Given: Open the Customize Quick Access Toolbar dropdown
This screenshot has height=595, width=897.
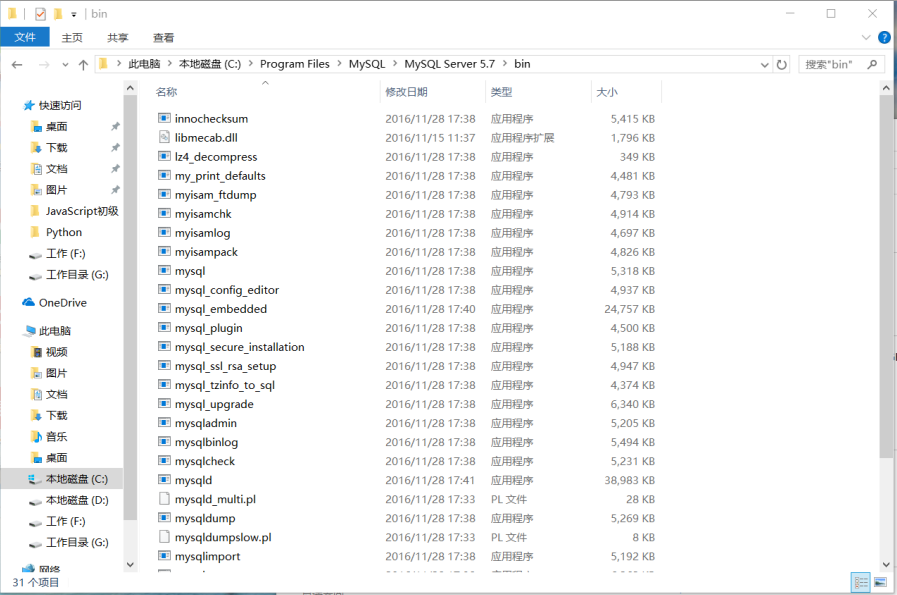Looking at the screenshot, I should [x=74, y=15].
